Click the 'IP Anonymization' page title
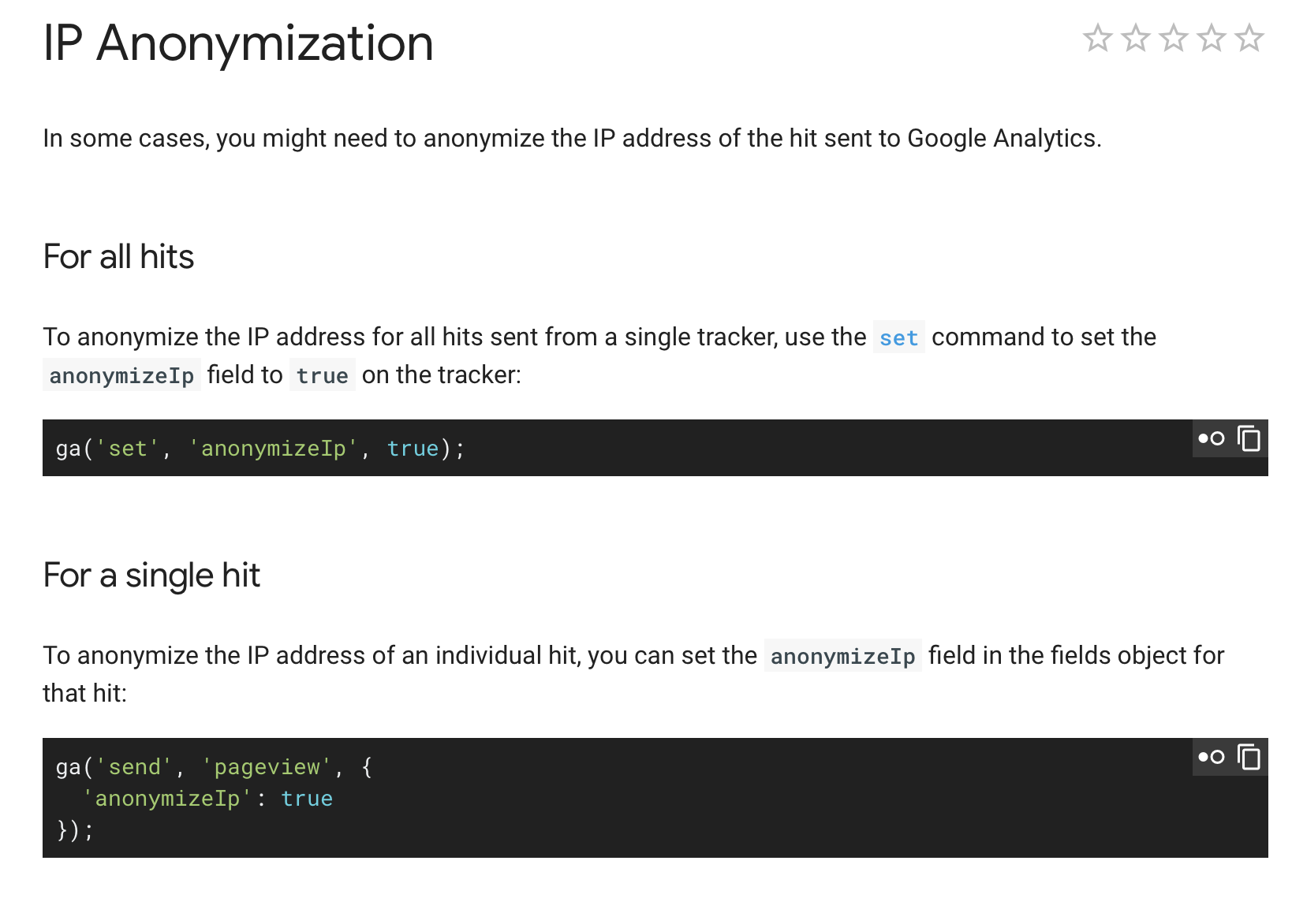The width and height of the screenshot is (1292, 924). click(x=238, y=43)
